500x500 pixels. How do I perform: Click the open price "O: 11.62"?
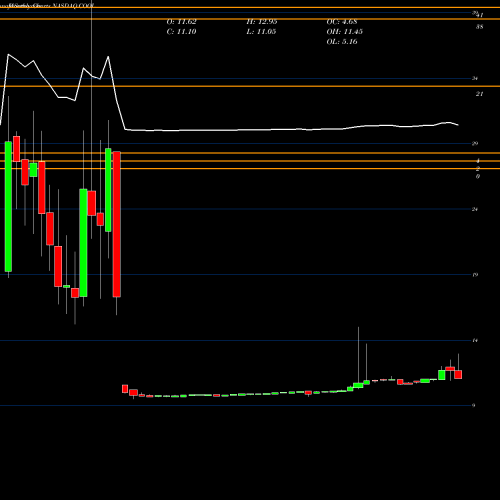coord(181,22)
